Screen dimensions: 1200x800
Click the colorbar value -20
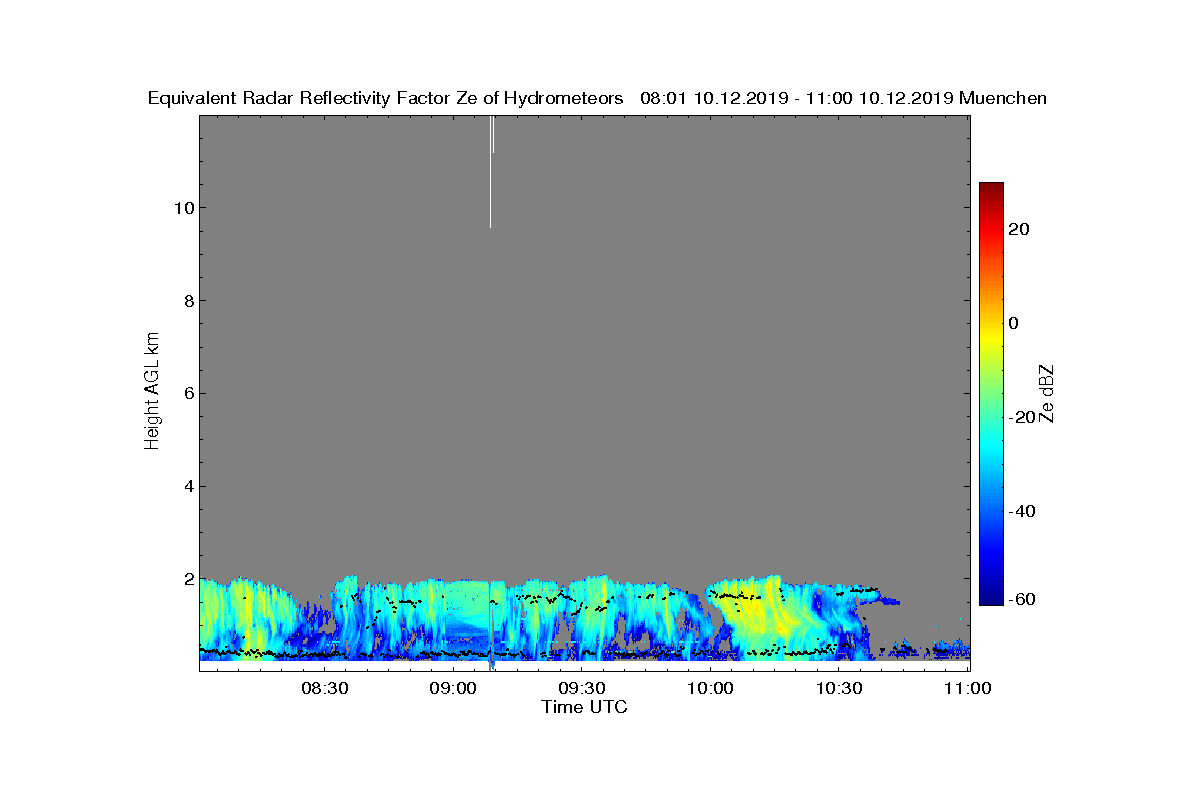(x=1020, y=417)
